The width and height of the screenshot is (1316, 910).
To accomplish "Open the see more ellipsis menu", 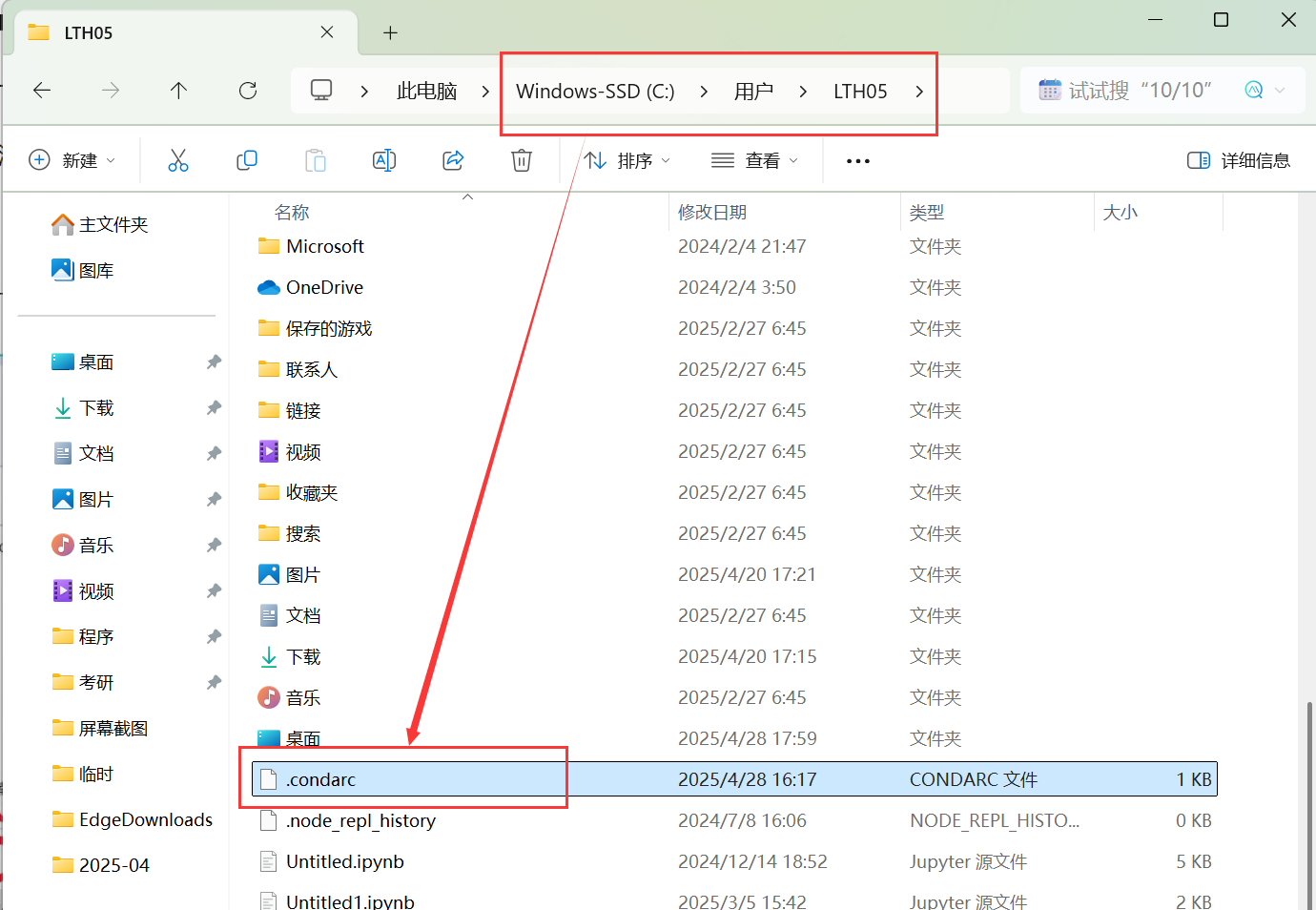I will click(857, 160).
